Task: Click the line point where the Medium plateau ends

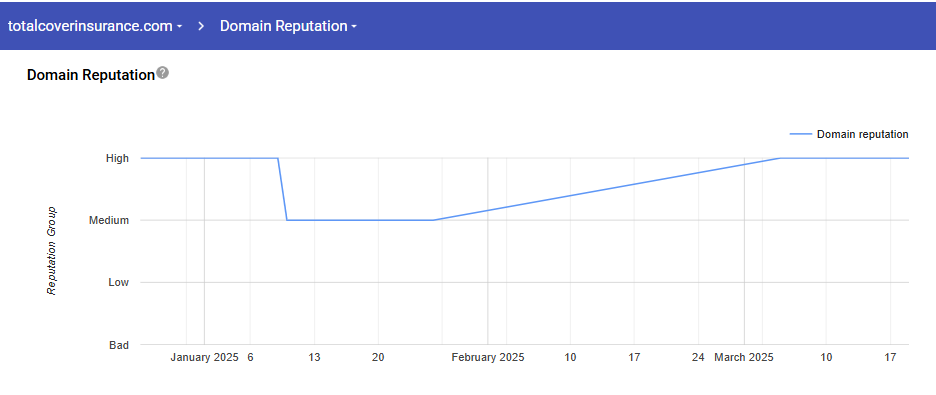Action: (x=433, y=220)
